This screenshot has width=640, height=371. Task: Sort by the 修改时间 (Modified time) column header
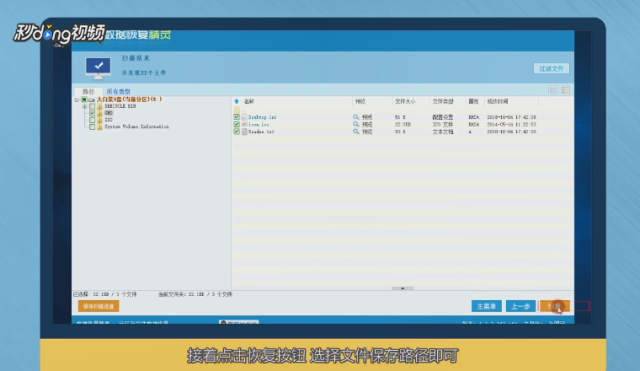pyautogui.click(x=498, y=101)
